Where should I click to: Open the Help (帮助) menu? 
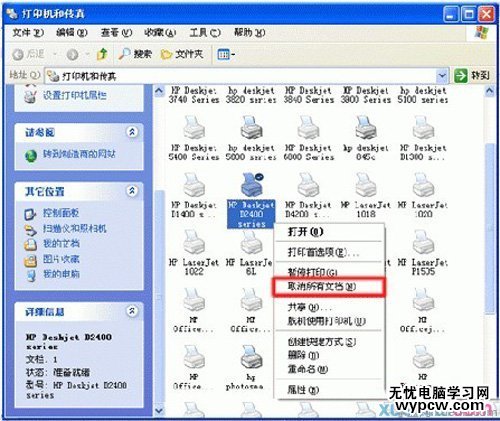[250, 33]
